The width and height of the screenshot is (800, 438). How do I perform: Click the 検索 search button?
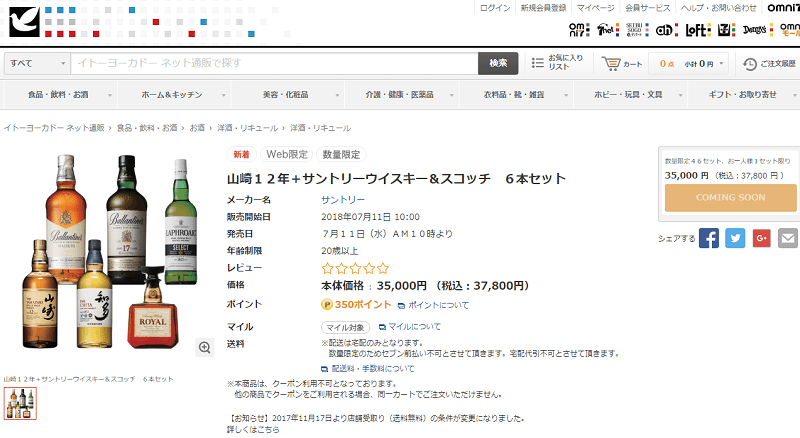(498, 63)
